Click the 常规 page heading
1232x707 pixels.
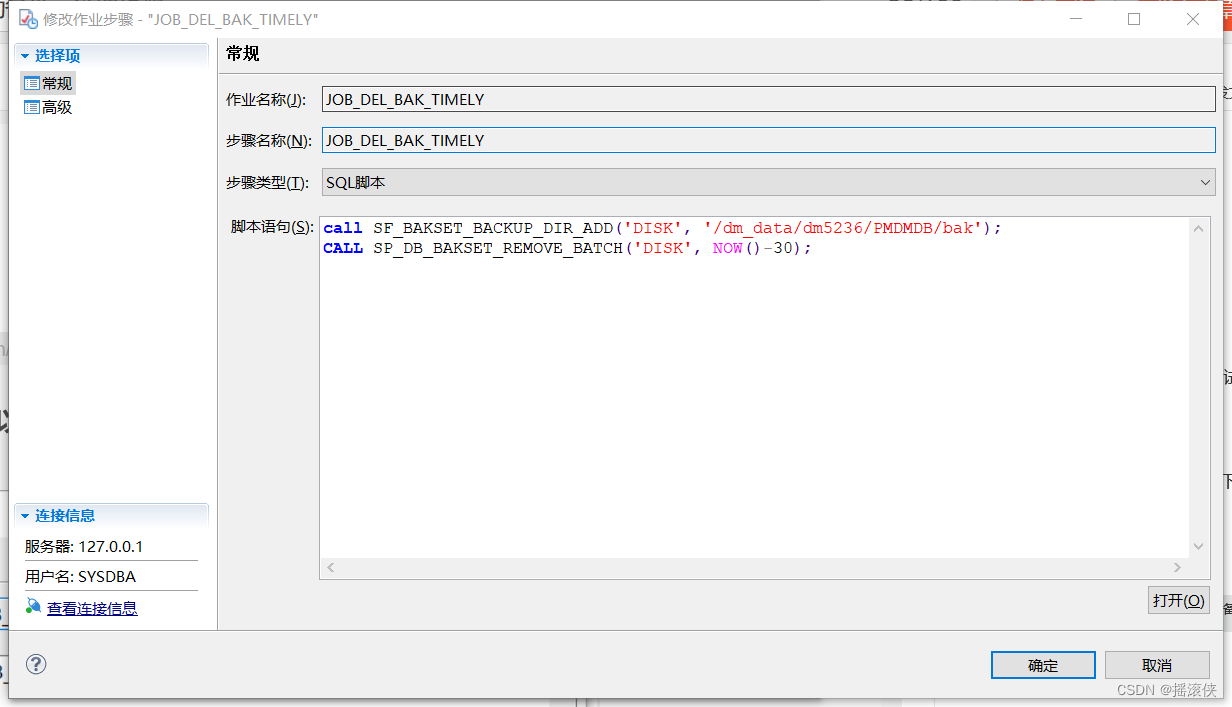tap(243, 54)
